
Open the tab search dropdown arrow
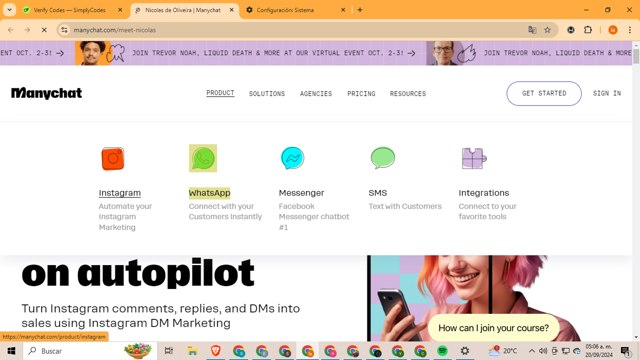[x=9, y=10]
